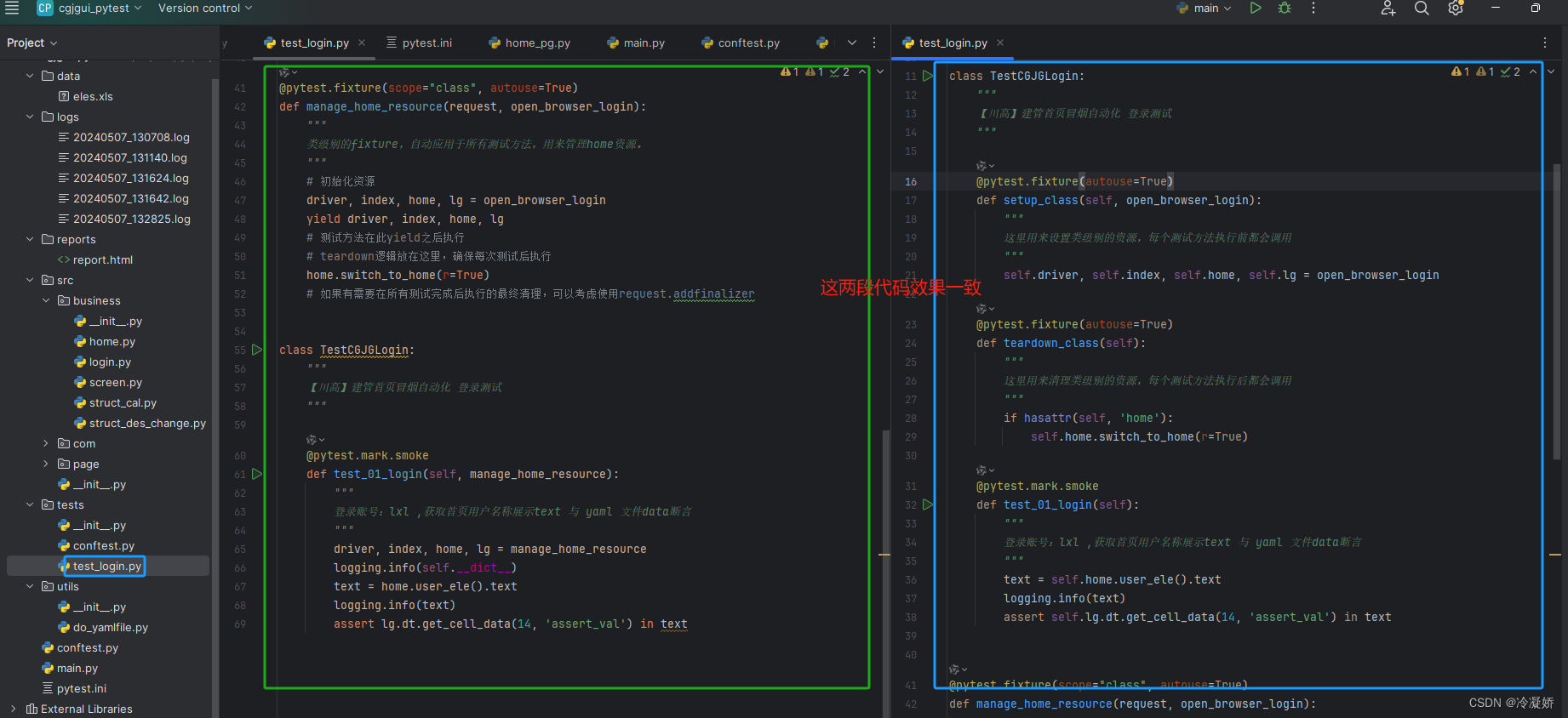The width and height of the screenshot is (1568, 718).
Task: Click left editor typo check indicator
Action: tap(839, 71)
